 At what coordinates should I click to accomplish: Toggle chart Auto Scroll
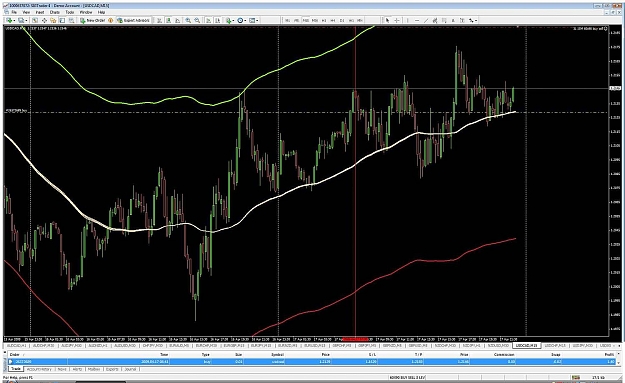tap(208, 20)
